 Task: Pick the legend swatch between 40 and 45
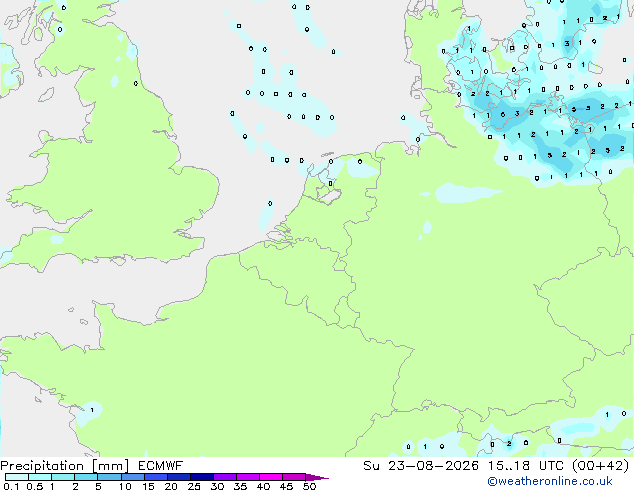[x=271, y=477]
